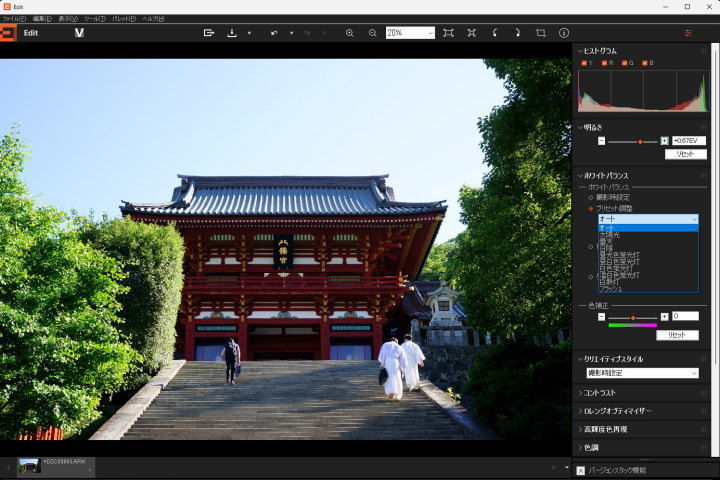Click the save (download arrow) icon
The height and width of the screenshot is (480, 720).
pyautogui.click(x=232, y=33)
